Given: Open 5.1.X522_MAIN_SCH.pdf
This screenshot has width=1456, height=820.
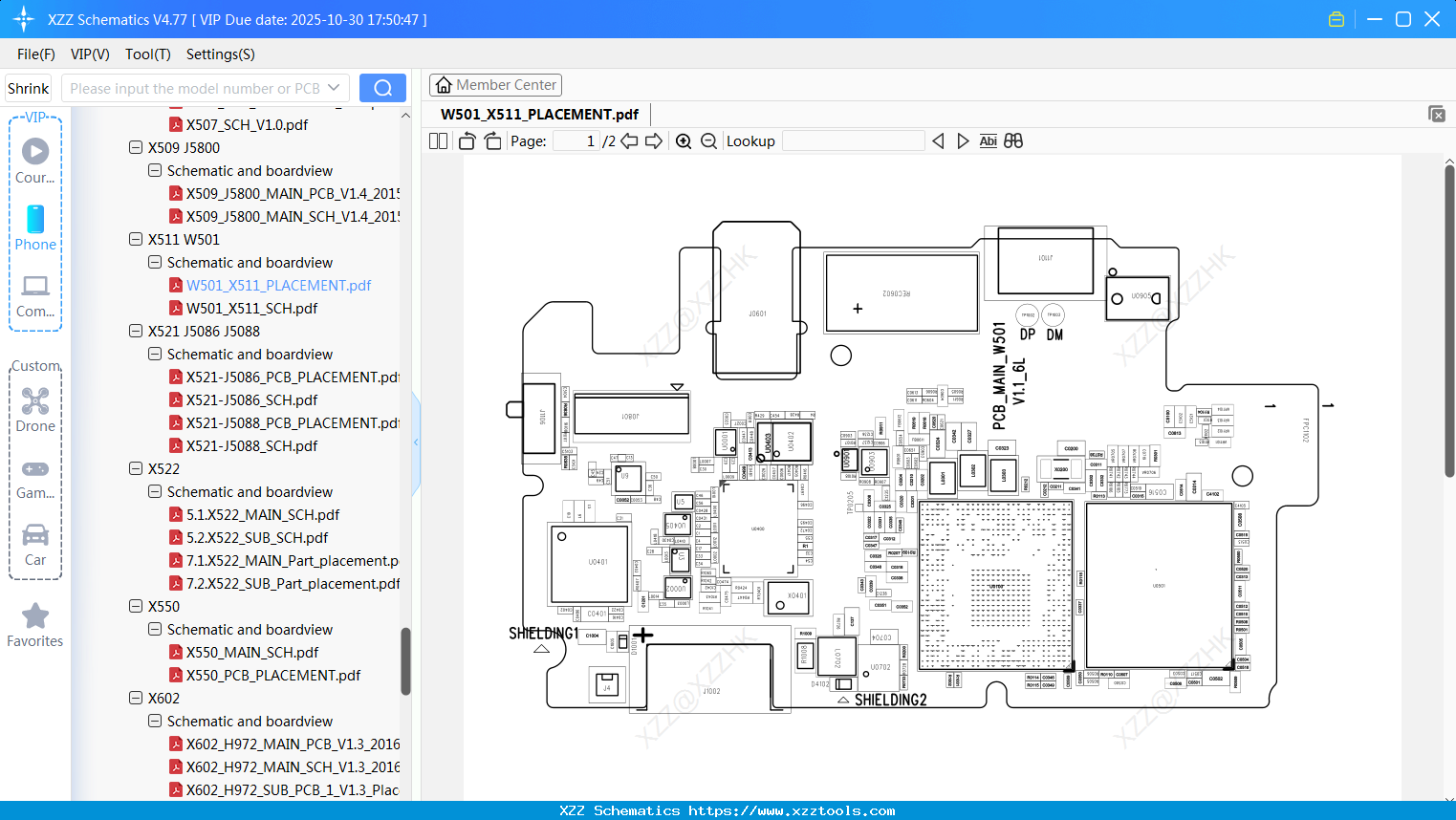Looking at the screenshot, I should click(x=263, y=514).
